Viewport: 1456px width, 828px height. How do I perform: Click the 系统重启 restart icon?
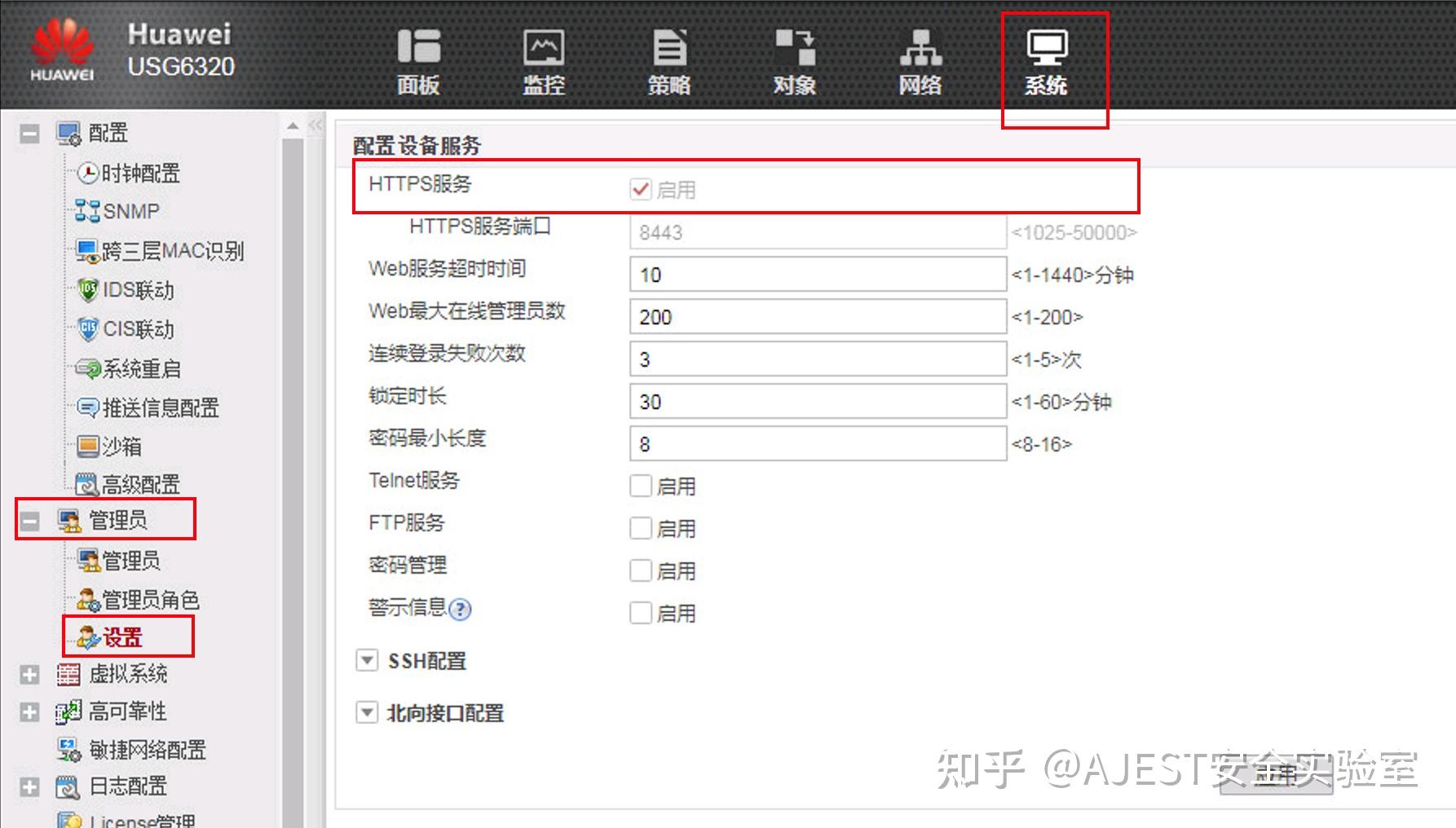tap(87, 368)
